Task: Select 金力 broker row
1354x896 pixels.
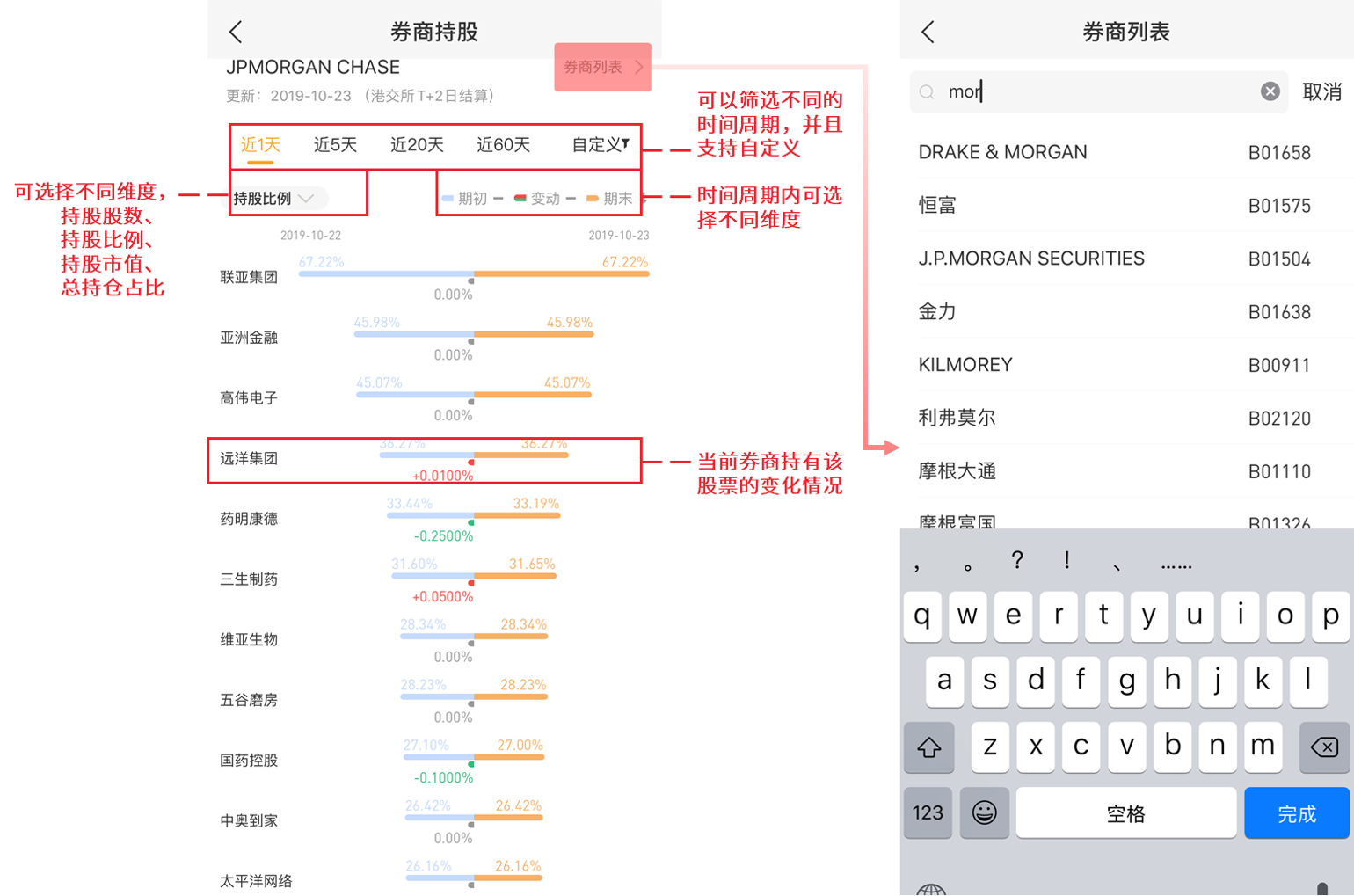Action: [x=1126, y=311]
